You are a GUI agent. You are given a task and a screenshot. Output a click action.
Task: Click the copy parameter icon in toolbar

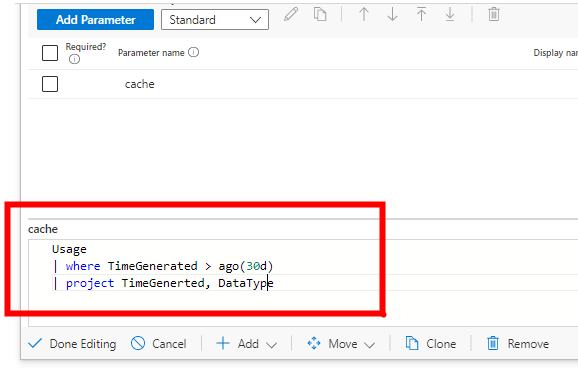click(x=320, y=14)
